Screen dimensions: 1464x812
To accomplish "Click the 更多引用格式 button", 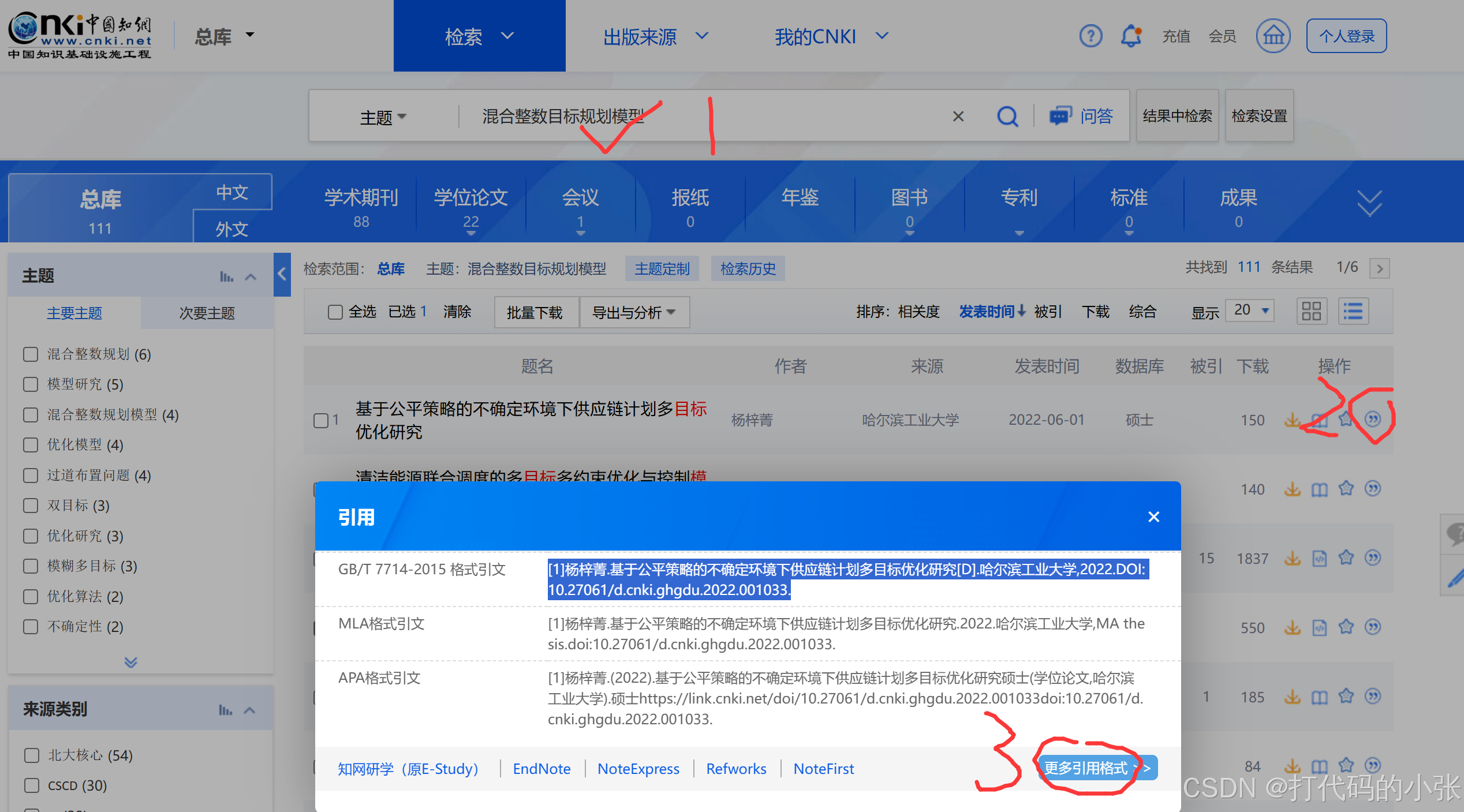I will [x=1097, y=768].
